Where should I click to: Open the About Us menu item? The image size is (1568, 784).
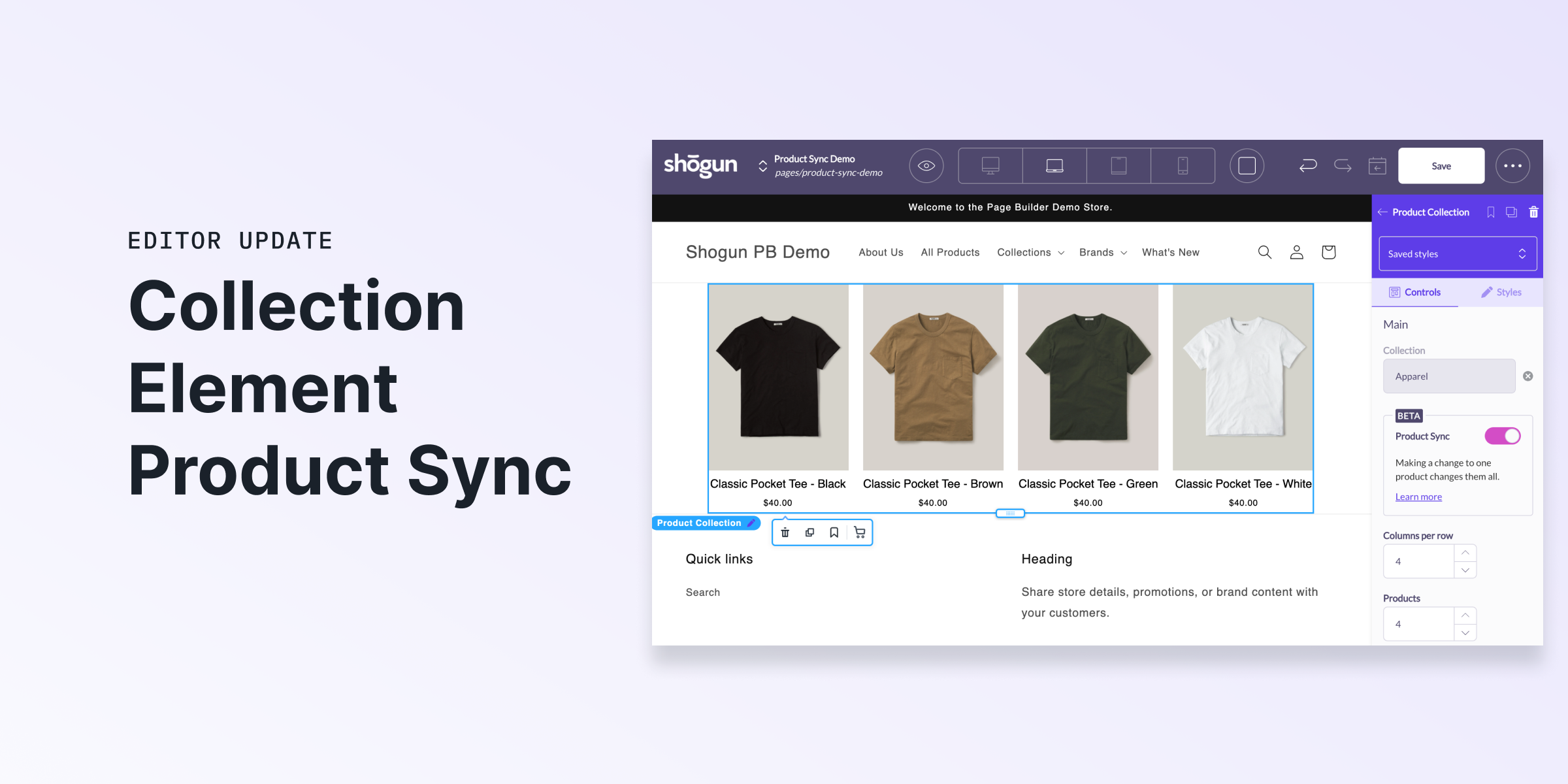coord(881,252)
